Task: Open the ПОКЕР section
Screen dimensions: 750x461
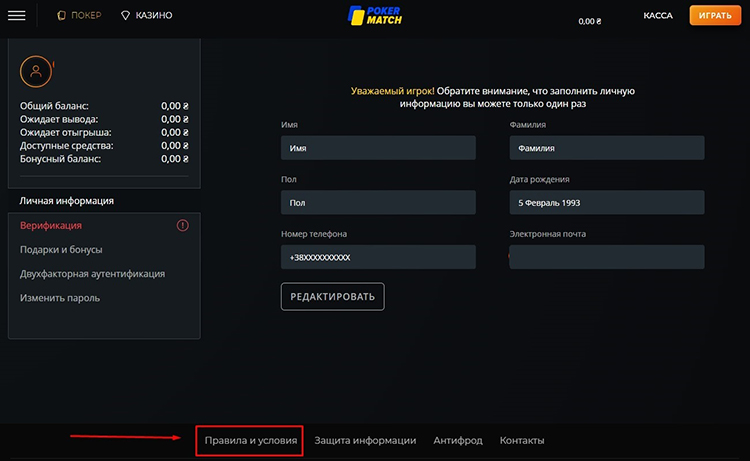Action: pos(79,15)
